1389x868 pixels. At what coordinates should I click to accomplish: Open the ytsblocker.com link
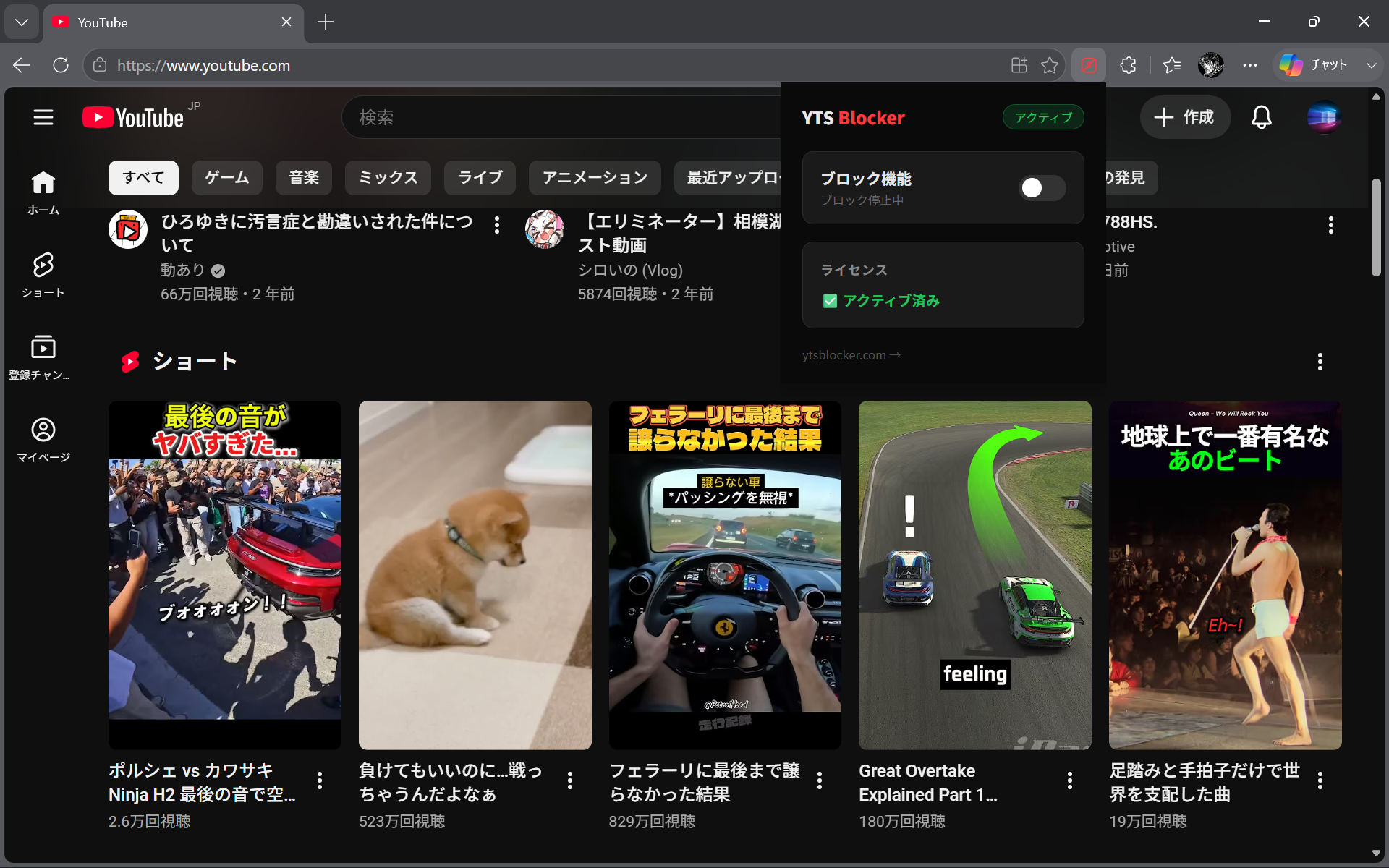click(x=851, y=355)
